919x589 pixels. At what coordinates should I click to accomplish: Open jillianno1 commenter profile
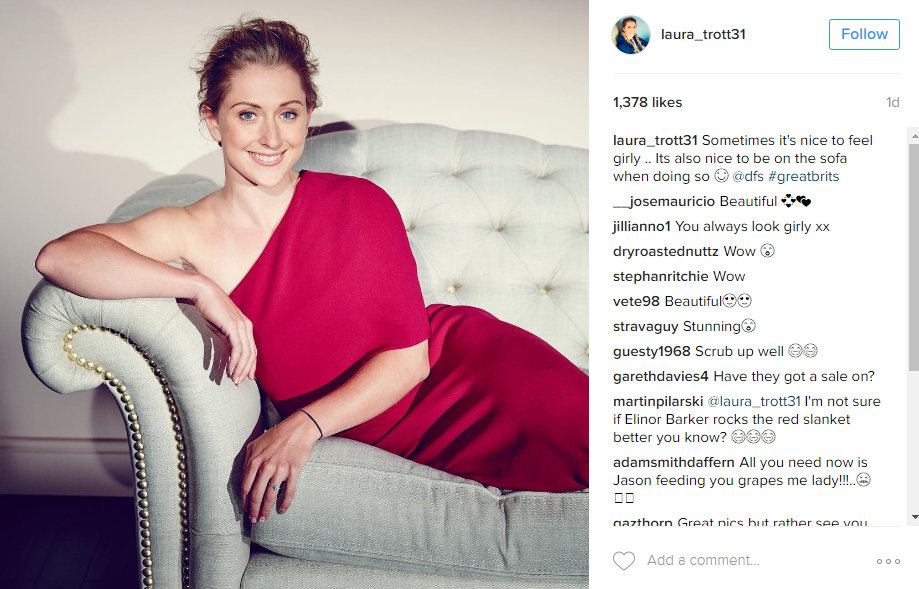(x=641, y=226)
